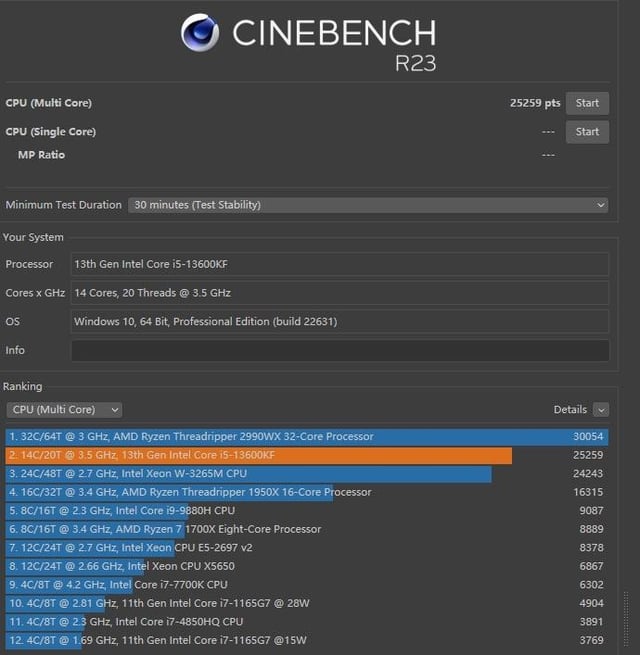The width and height of the screenshot is (640, 655).
Task: Click the score 24243 in the ranking
Action: tap(588, 473)
